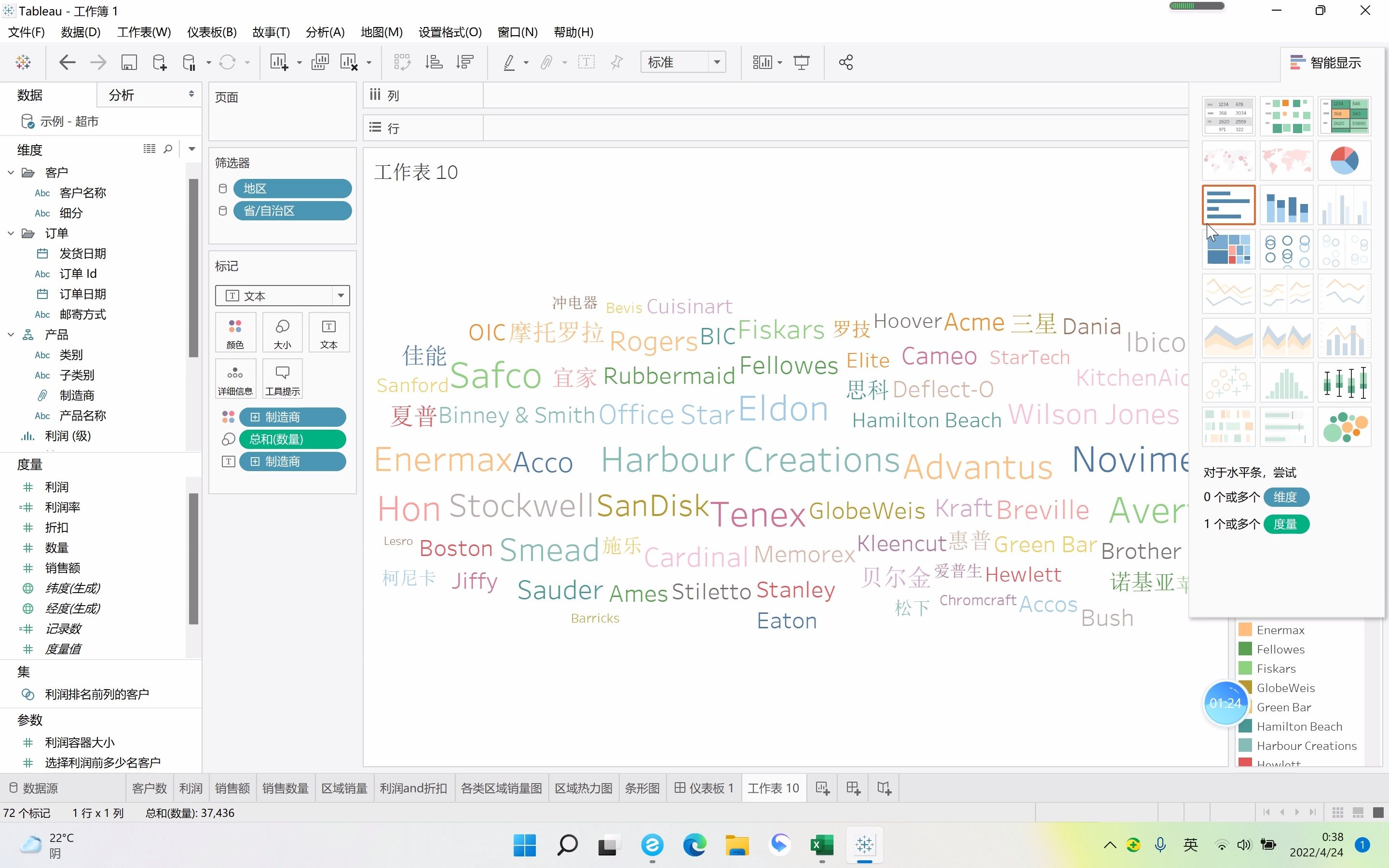Open the 文件(F) menu

point(27,32)
